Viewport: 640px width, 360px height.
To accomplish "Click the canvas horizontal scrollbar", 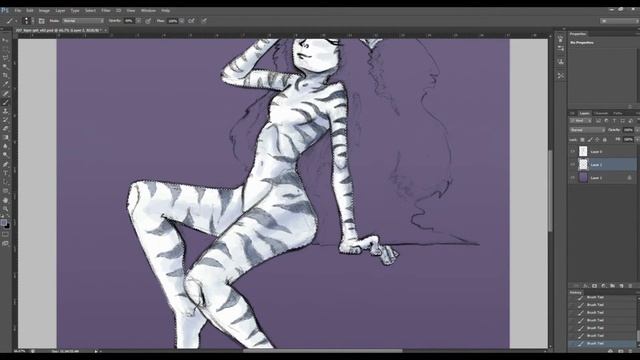I will [x=322, y=350].
